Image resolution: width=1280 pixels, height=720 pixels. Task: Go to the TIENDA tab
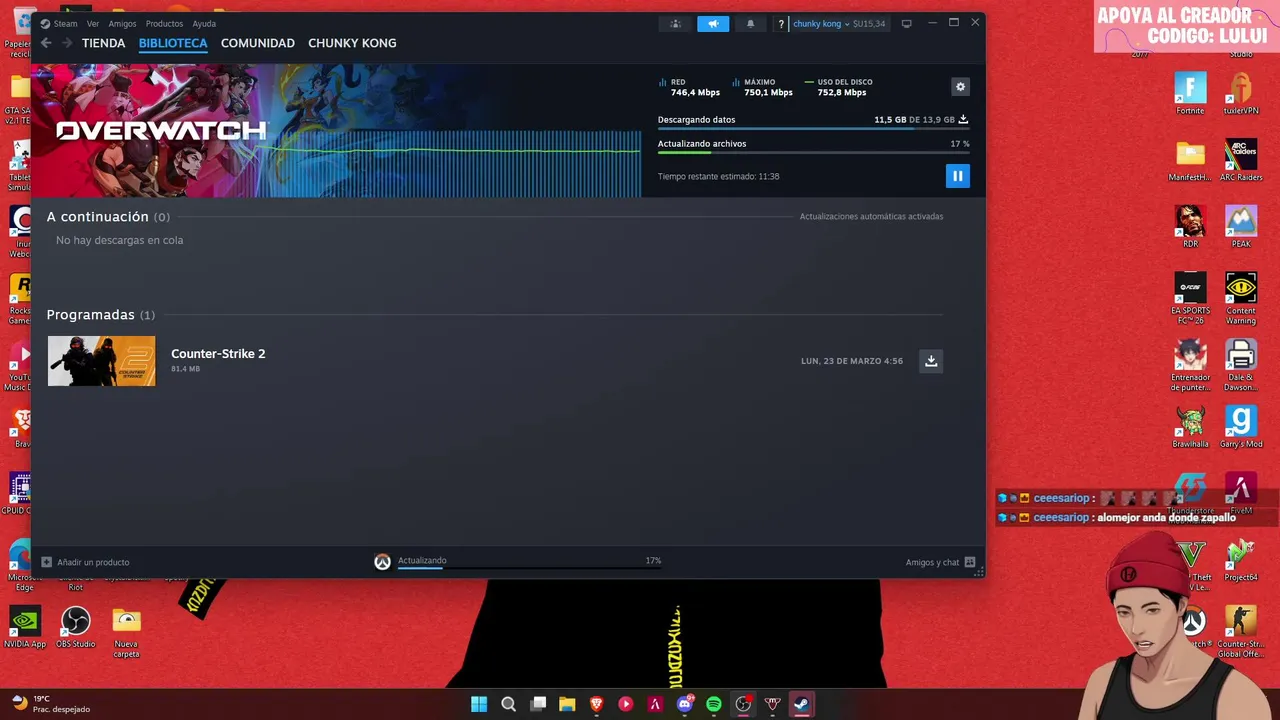(104, 43)
